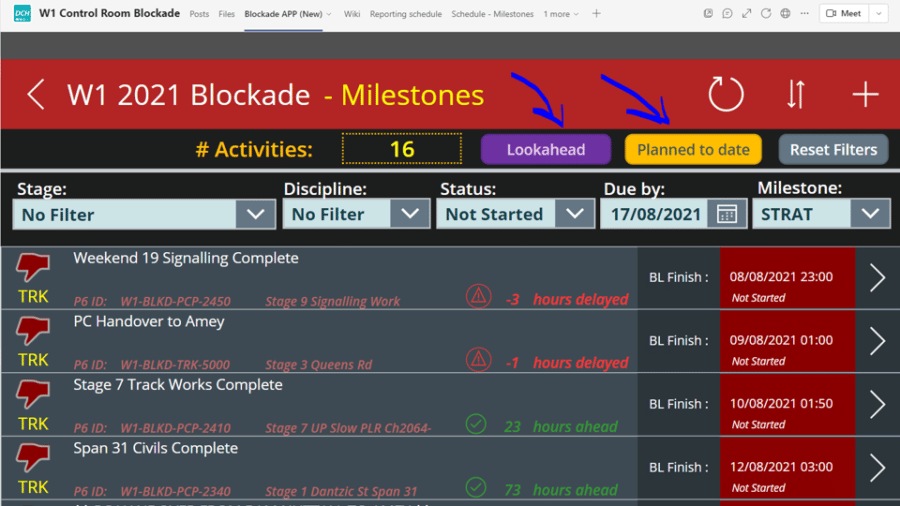This screenshot has width=900, height=506.
Task: Click warning triangle on Weekend 19 Signalling row
Action: tap(478, 297)
